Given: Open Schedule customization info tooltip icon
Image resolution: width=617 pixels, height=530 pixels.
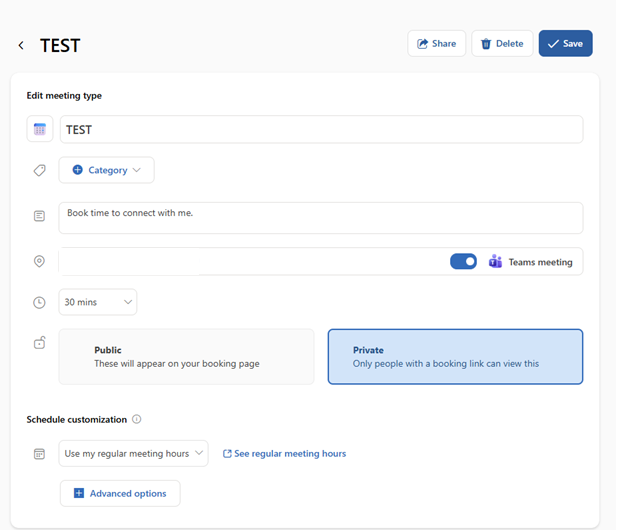Looking at the screenshot, I should pos(137,419).
